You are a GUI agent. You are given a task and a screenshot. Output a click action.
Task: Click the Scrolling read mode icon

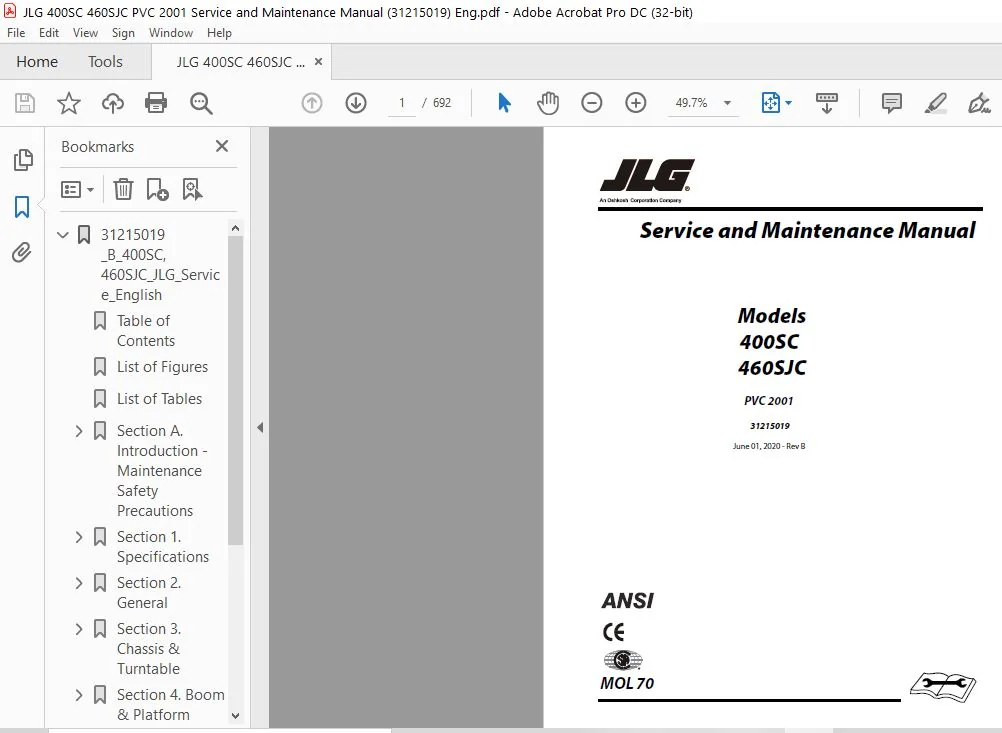pyautogui.click(x=827, y=103)
